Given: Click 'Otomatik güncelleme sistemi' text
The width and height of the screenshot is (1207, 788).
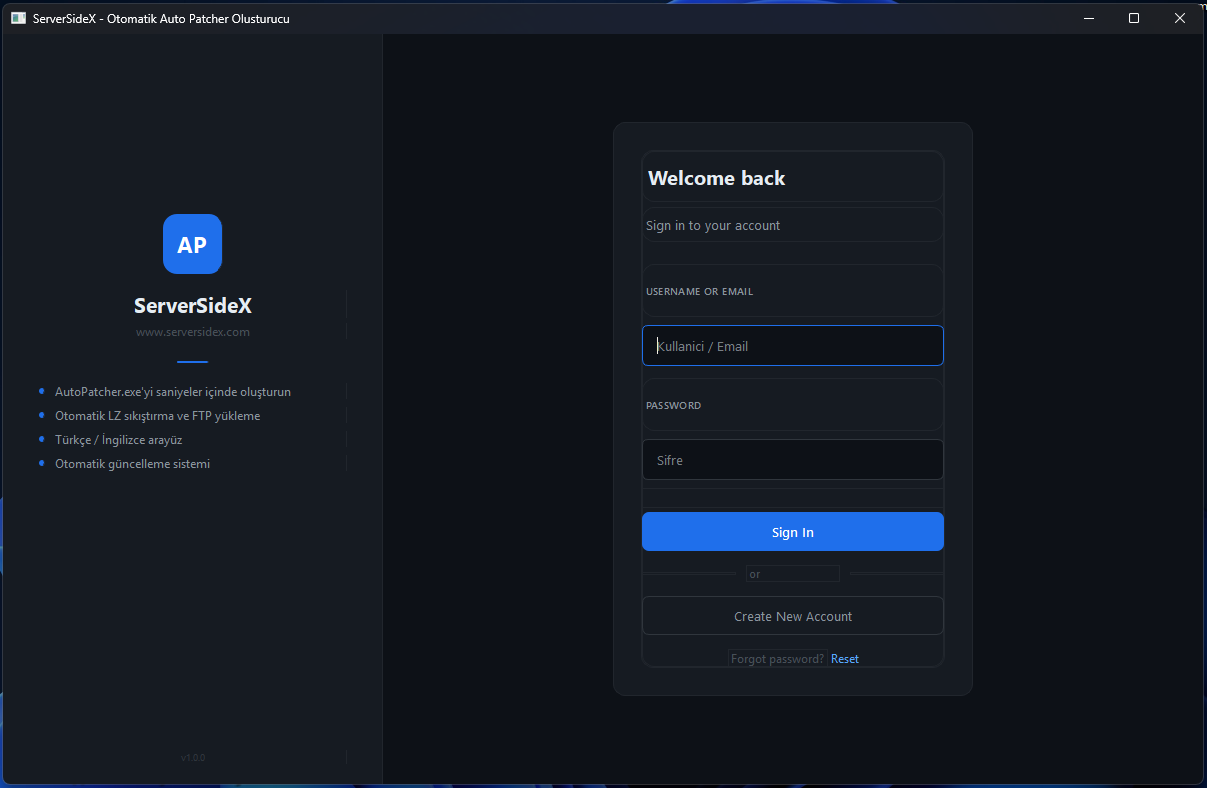Looking at the screenshot, I should [x=133, y=464].
